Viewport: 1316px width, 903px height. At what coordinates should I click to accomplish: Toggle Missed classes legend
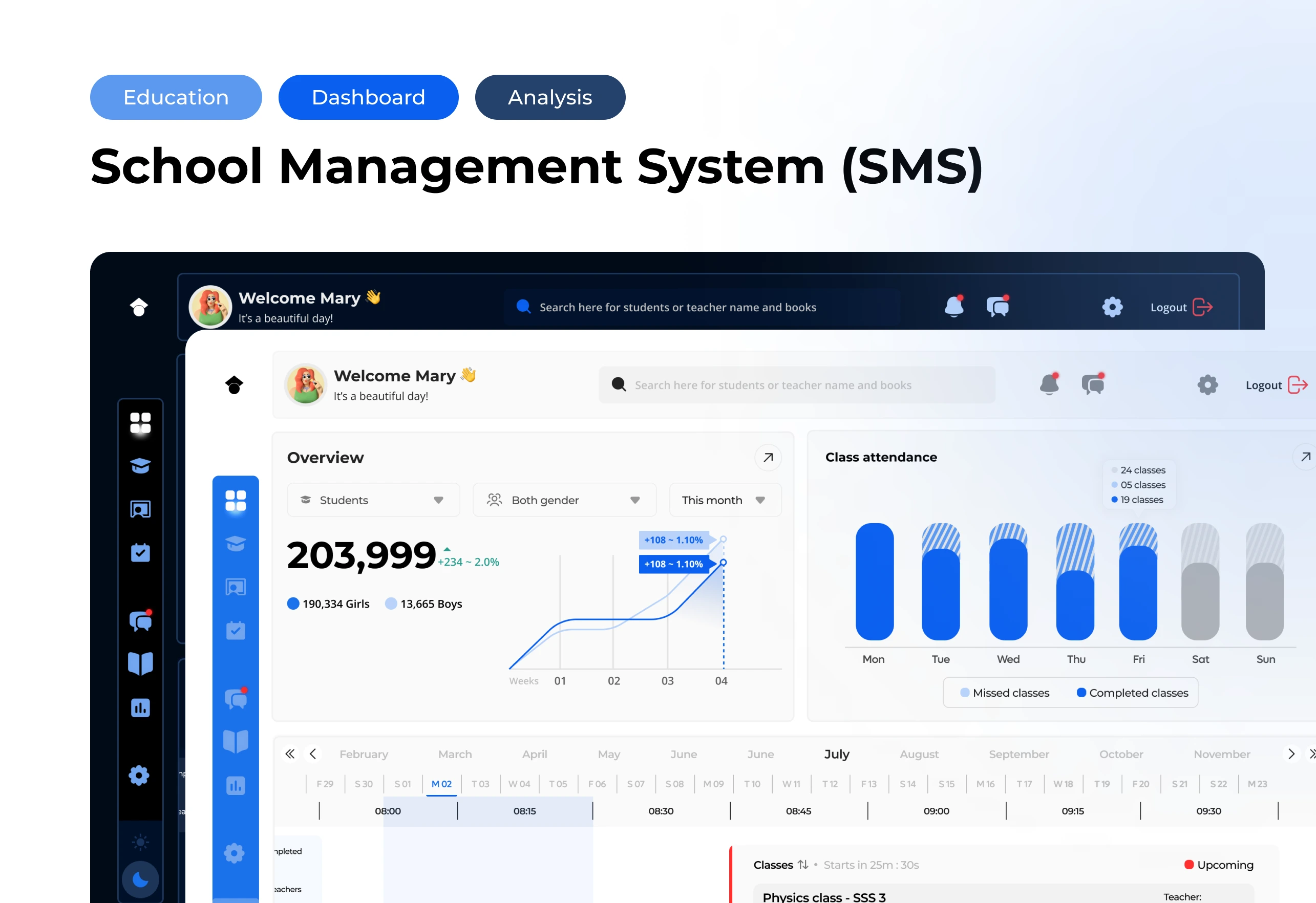pos(1005,693)
